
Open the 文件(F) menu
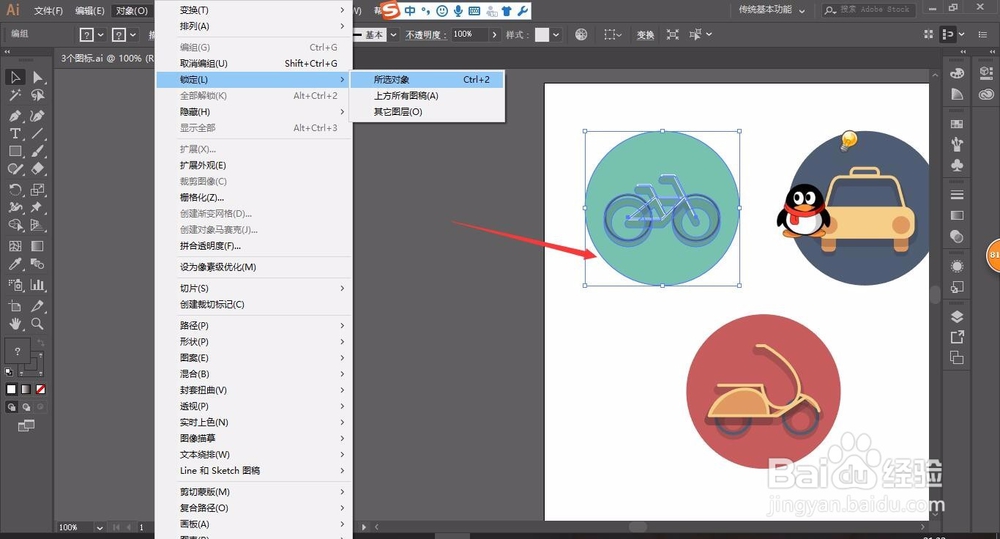pyautogui.click(x=48, y=11)
